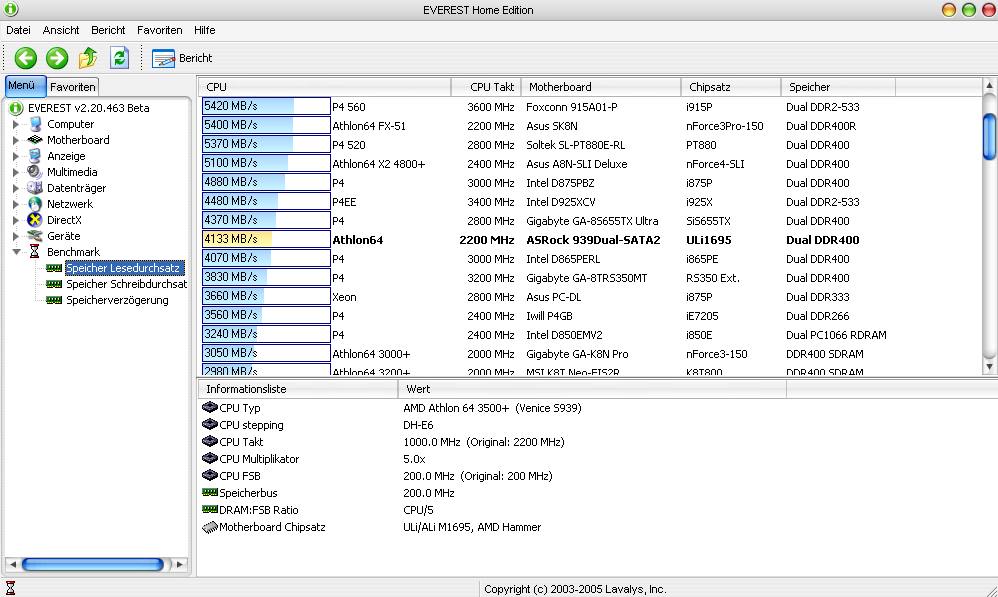Open the Bericht menu
Viewport: 998px width, 597px height.
pyautogui.click(x=108, y=30)
